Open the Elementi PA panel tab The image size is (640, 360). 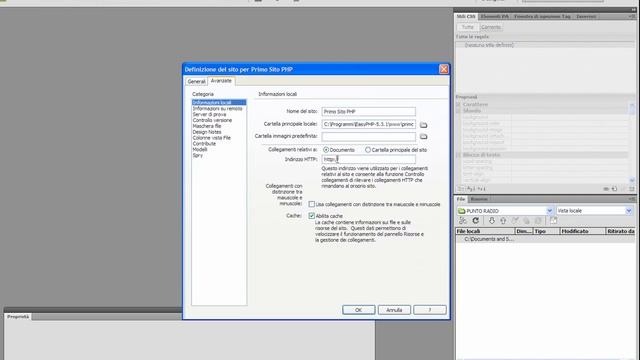pos(494,16)
